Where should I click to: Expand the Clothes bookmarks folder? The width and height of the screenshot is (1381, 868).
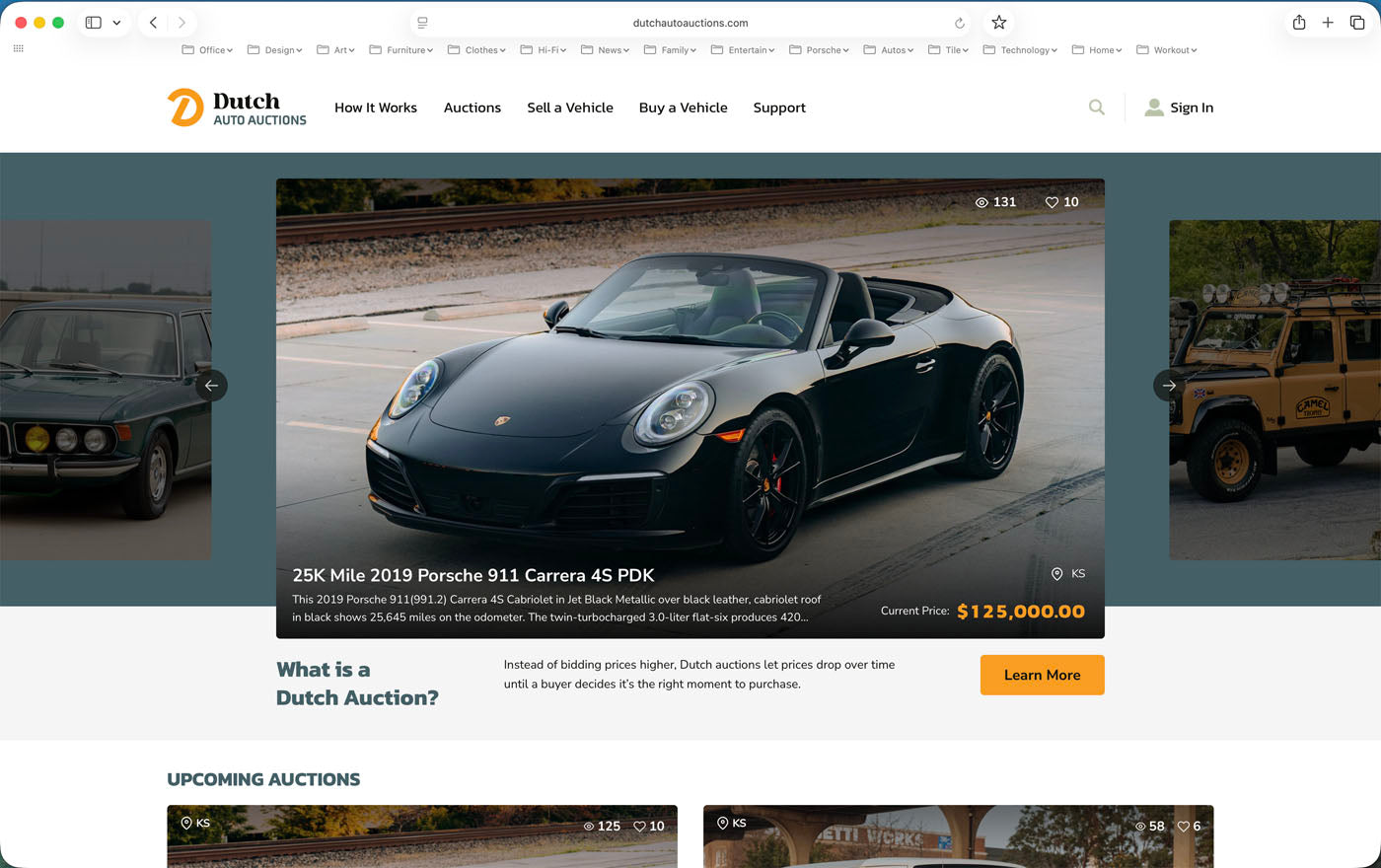click(x=476, y=50)
